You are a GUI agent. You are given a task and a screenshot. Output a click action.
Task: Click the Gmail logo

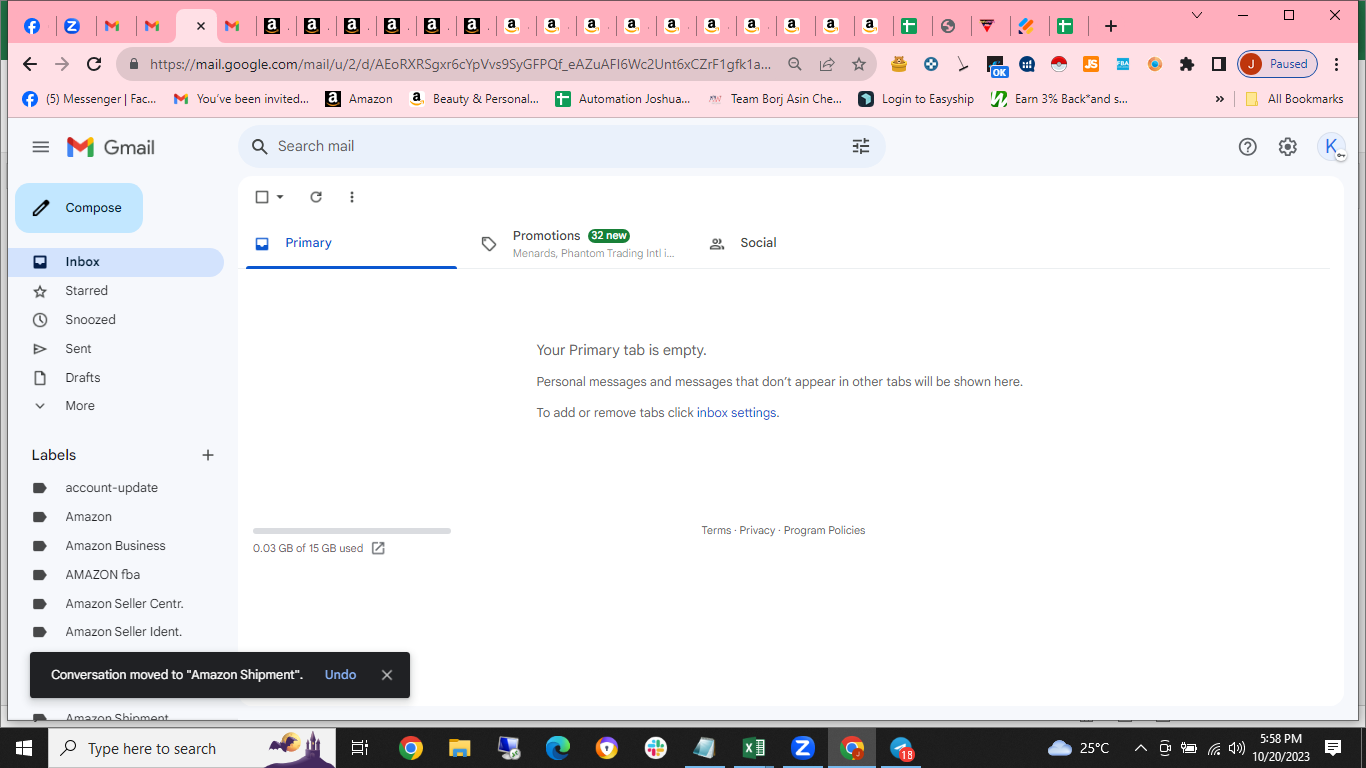pos(111,147)
